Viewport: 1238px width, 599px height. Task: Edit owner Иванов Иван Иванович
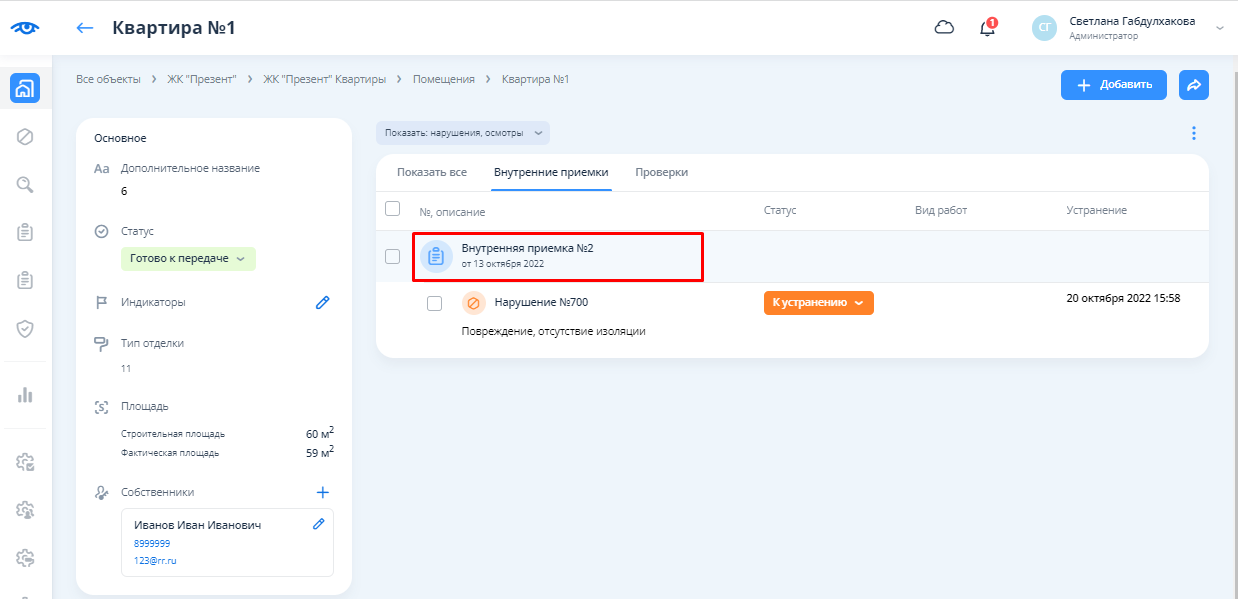(319, 524)
